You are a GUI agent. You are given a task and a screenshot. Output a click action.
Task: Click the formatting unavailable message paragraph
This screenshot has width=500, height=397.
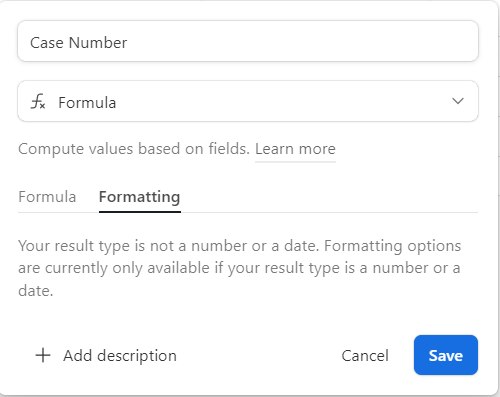point(240,268)
